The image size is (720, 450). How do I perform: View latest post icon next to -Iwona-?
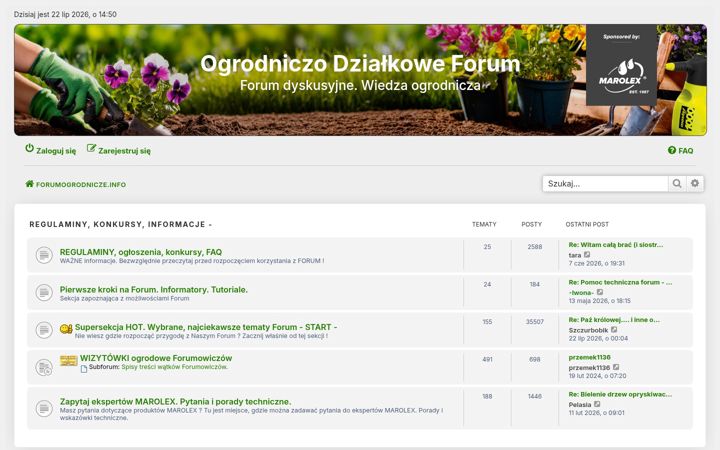click(600, 292)
